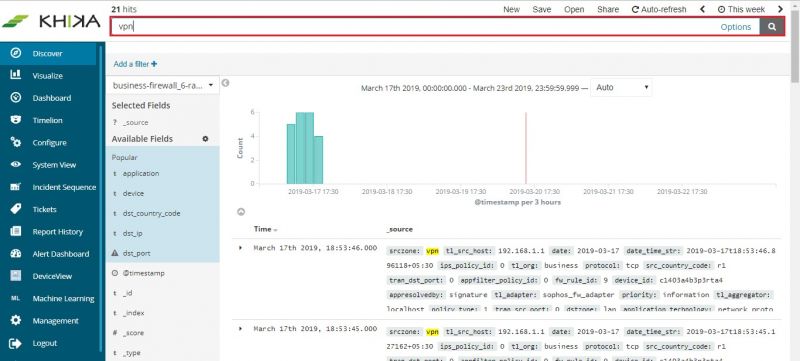800x361 pixels.
Task: Expand the 18:53:45.000 log row
Action: tap(240, 328)
